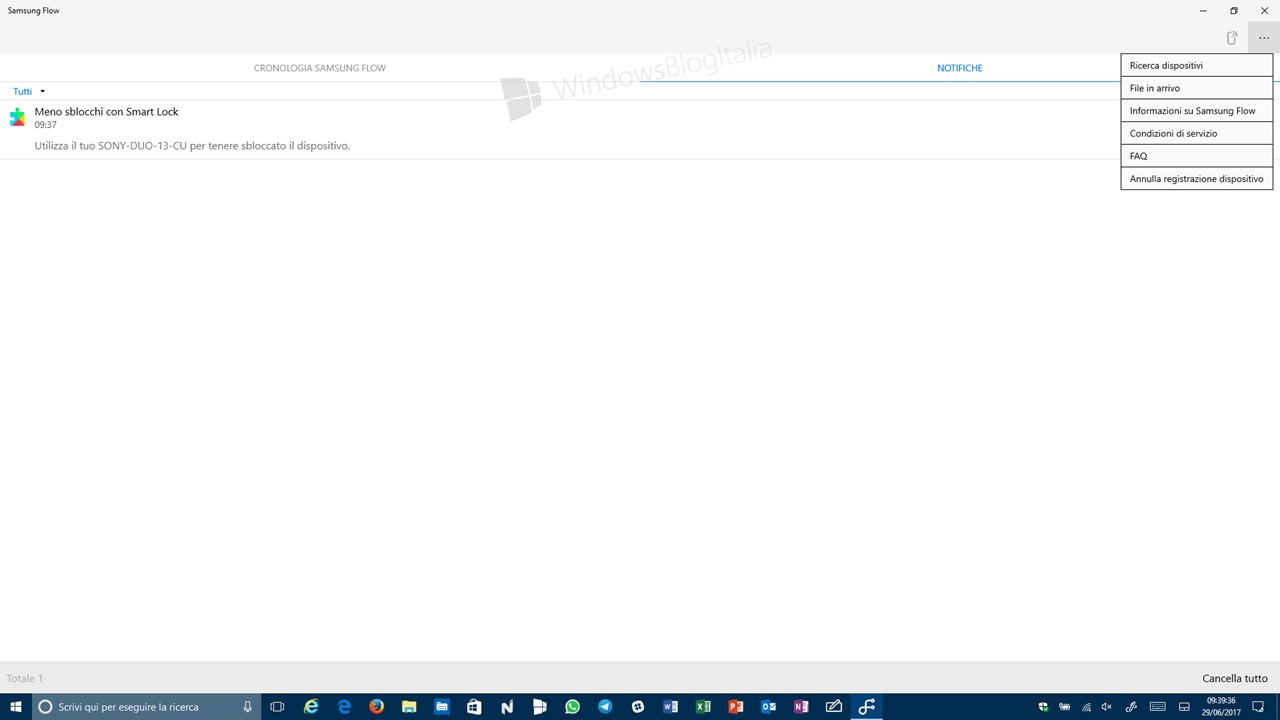The image size is (1280, 720).
Task: Click the touch keyboard tray icon
Action: pos(1157,707)
